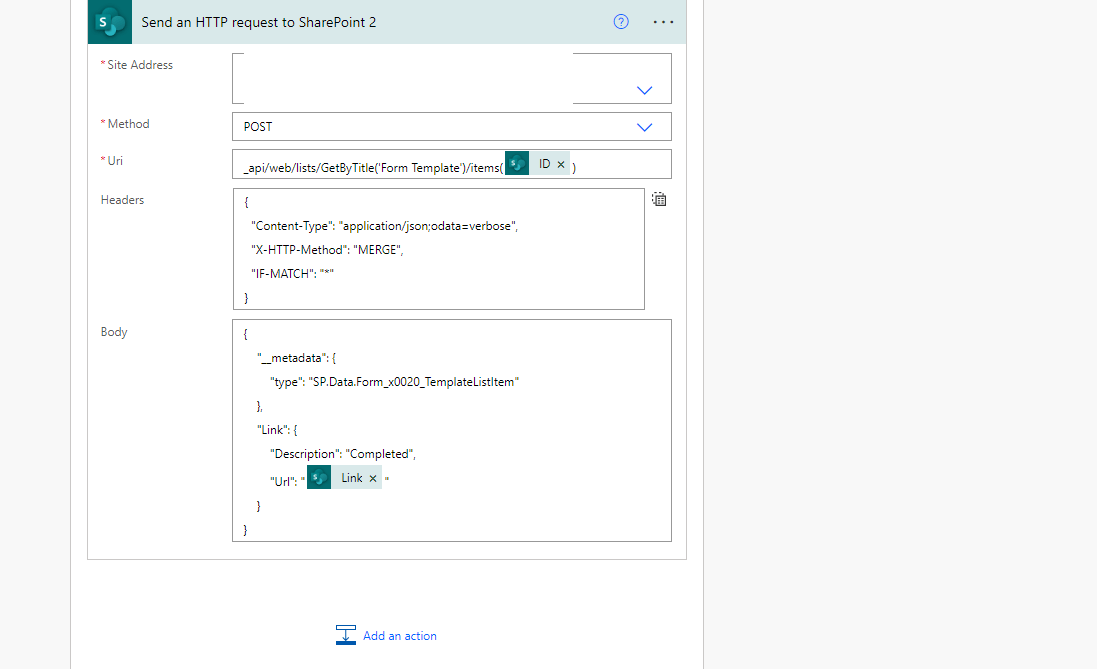The width and height of the screenshot is (1097, 669).
Task: Click the Add an action icon
Action: tap(346, 635)
